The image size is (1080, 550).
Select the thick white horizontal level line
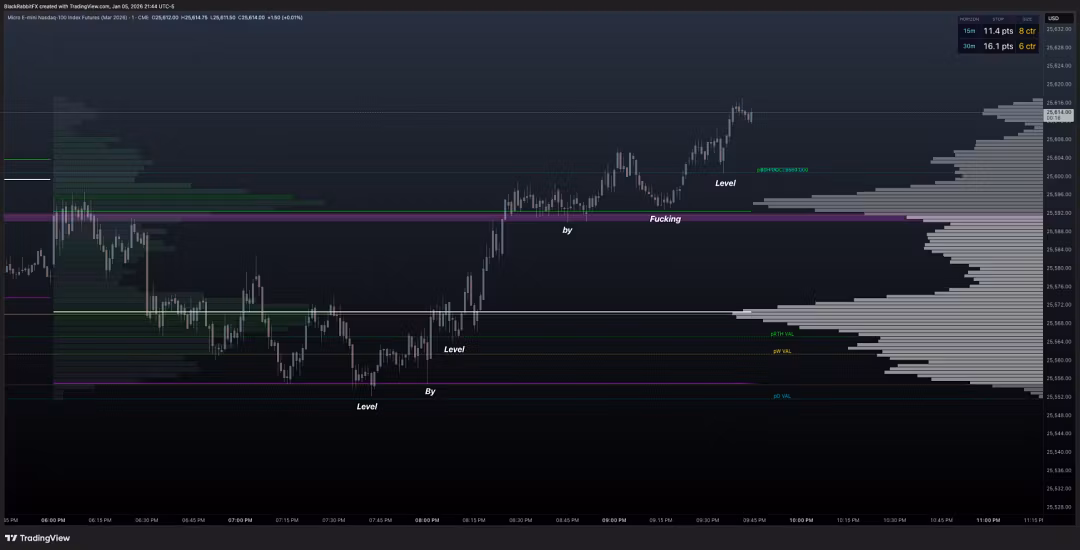[400, 312]
